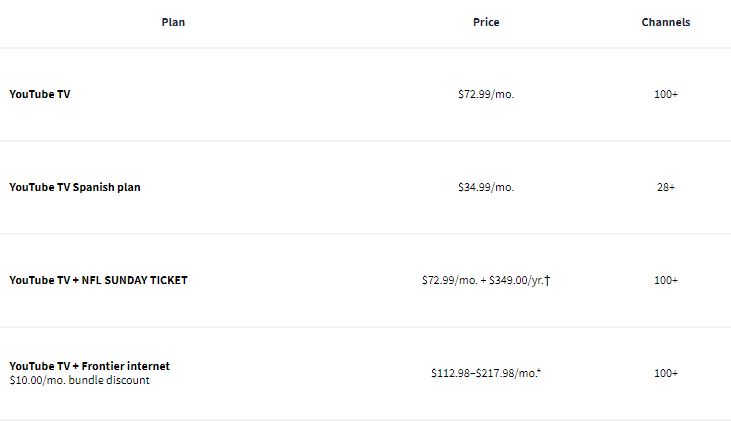Click the $10.00/mo. bundle discount note
This screenshot has height=421, width=731.
coord(79,380)
